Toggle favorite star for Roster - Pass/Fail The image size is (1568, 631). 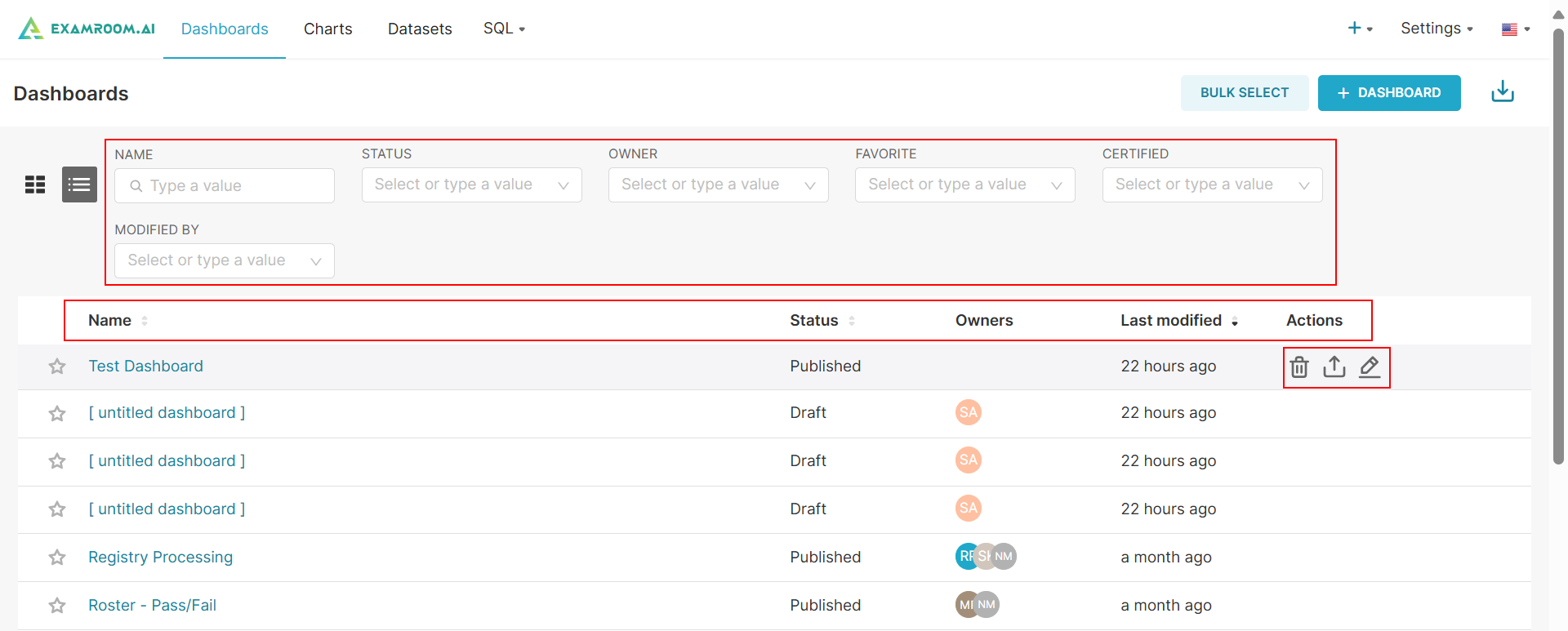click(x=57, y=606)
